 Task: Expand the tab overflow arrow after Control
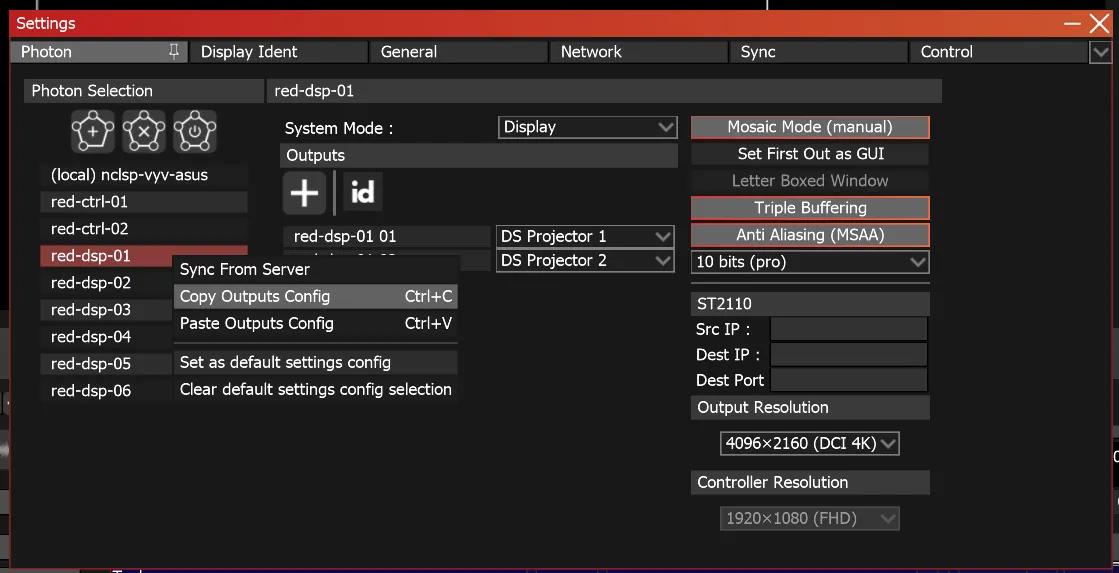click(1100, 51)
